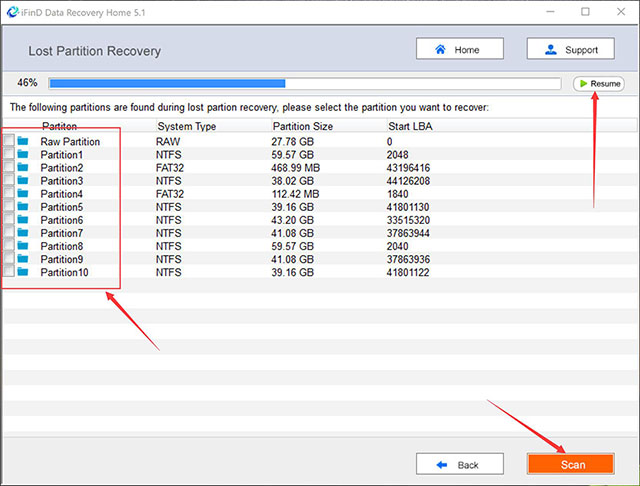Check the Partition2 checkbox

(9, 167)
